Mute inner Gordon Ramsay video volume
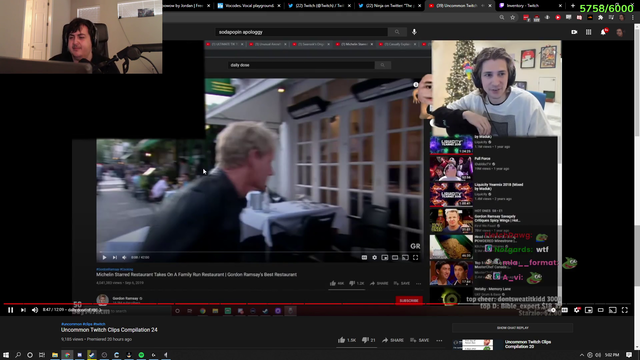This screenshot has width=640, height=360. pos(124,258)
